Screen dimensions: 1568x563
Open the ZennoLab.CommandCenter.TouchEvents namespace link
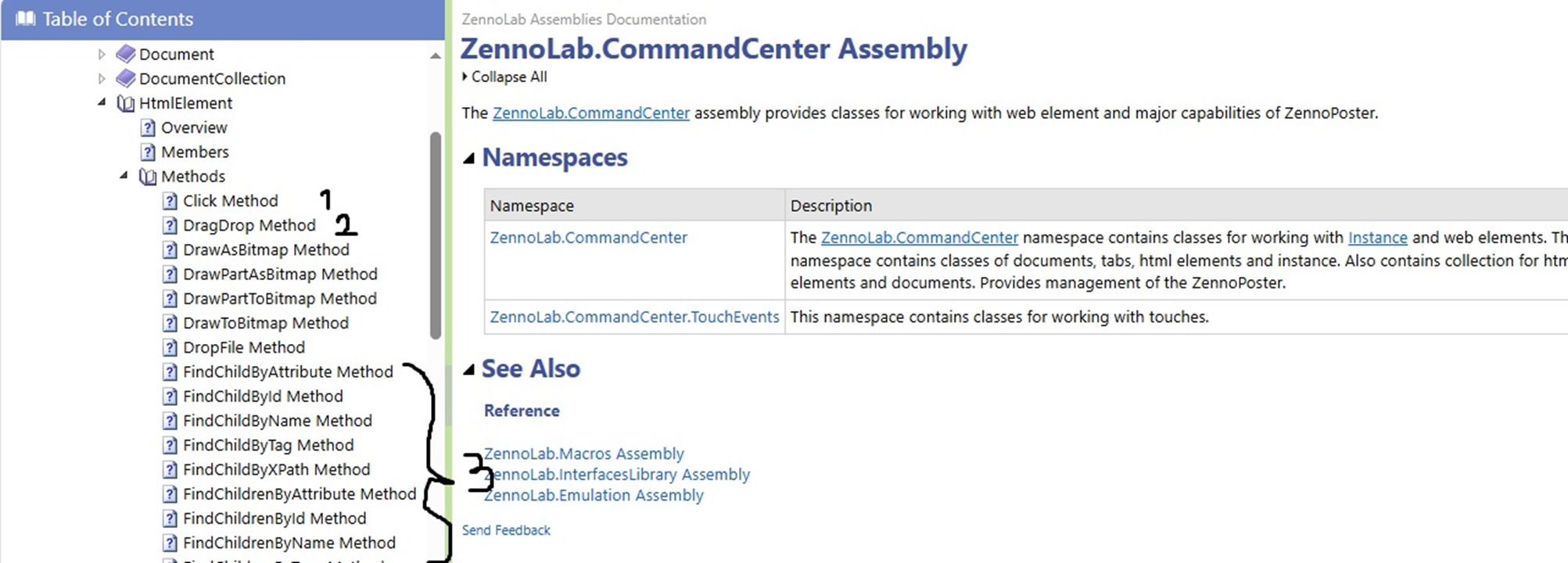tap(634, 317)
